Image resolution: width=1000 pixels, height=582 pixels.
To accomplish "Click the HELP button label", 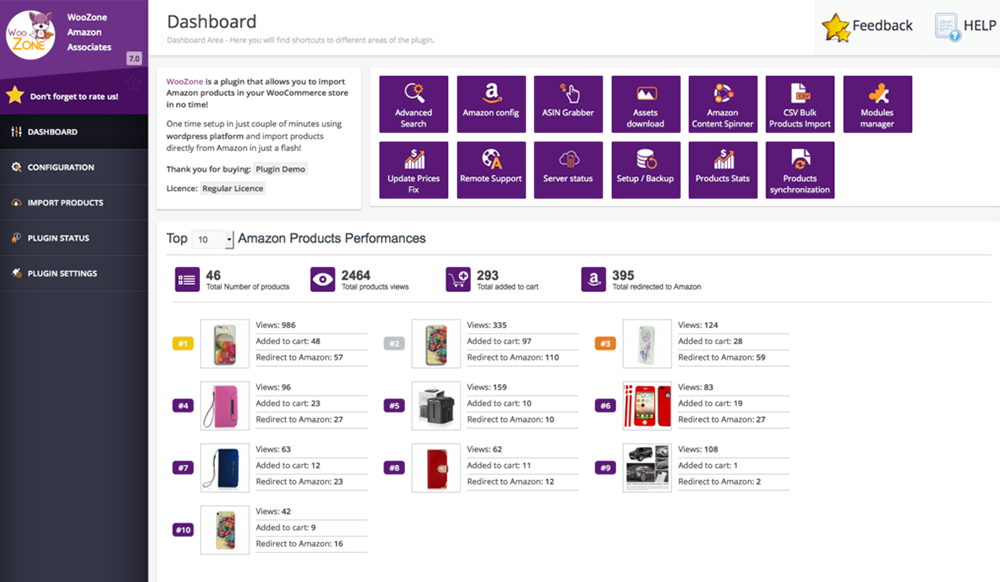I will pyautogui.click(x=980, y=25).
